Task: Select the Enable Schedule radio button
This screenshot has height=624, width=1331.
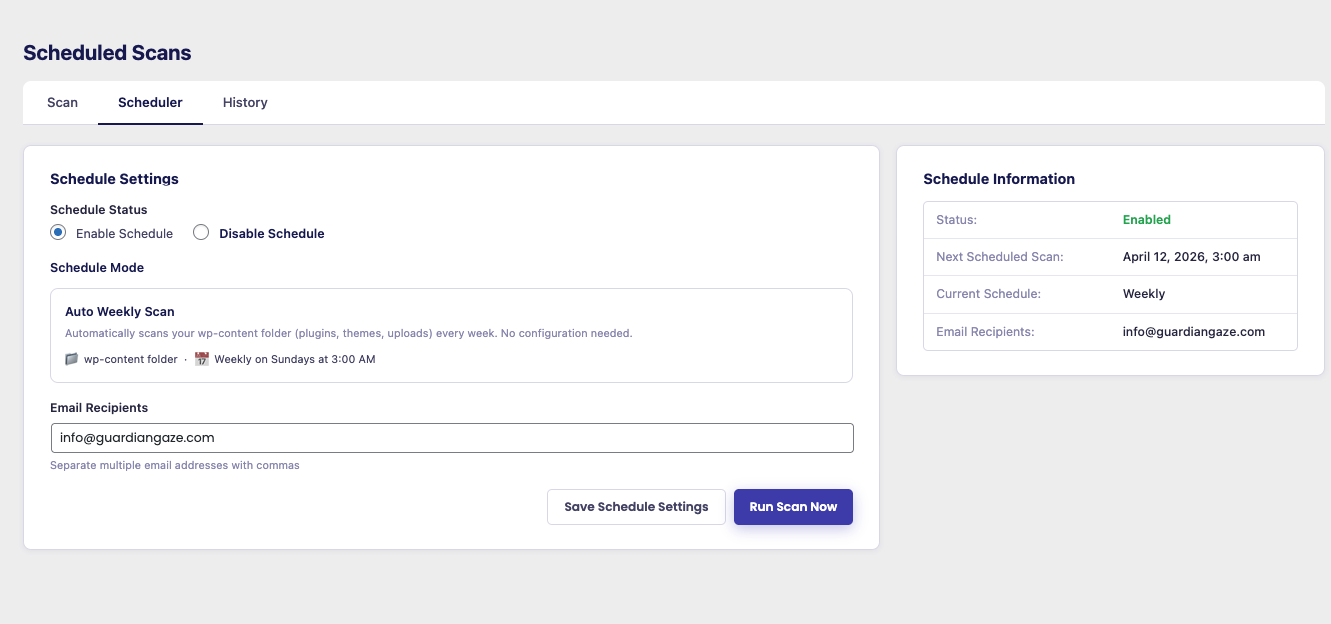Action: point(58,233)
